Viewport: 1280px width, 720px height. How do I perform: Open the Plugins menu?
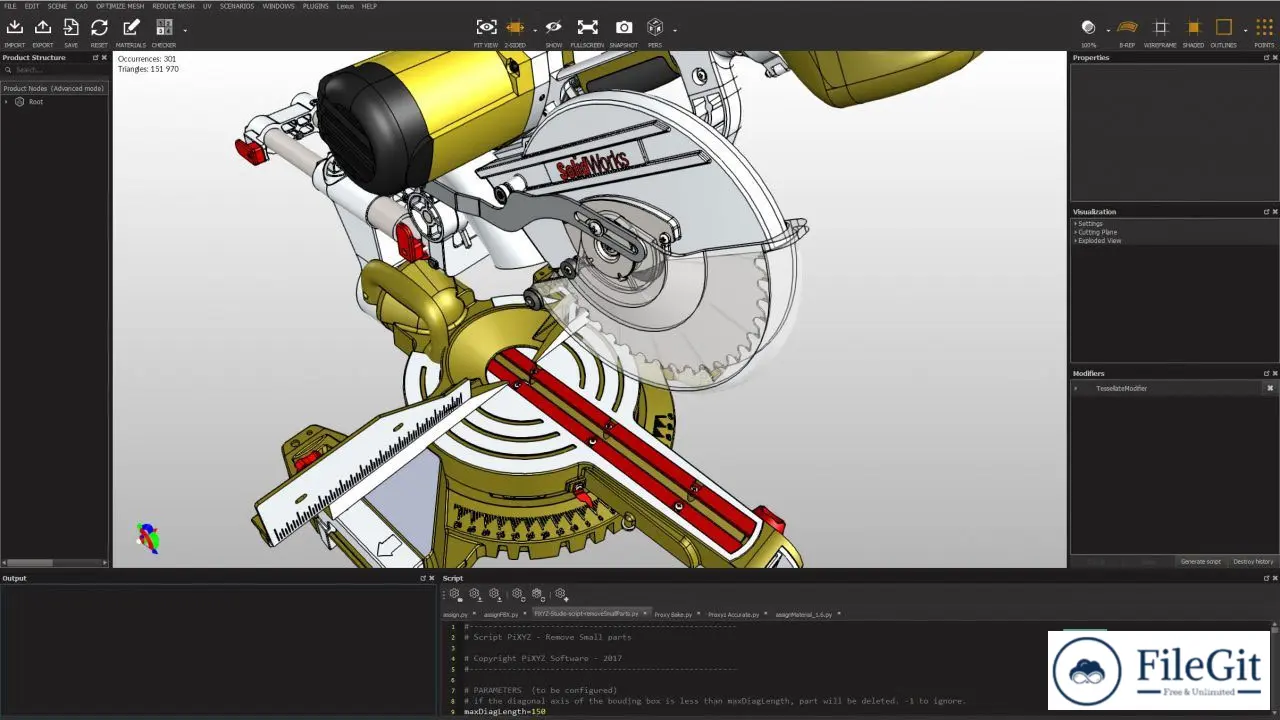pyautogui.click(x=315, y=6)
